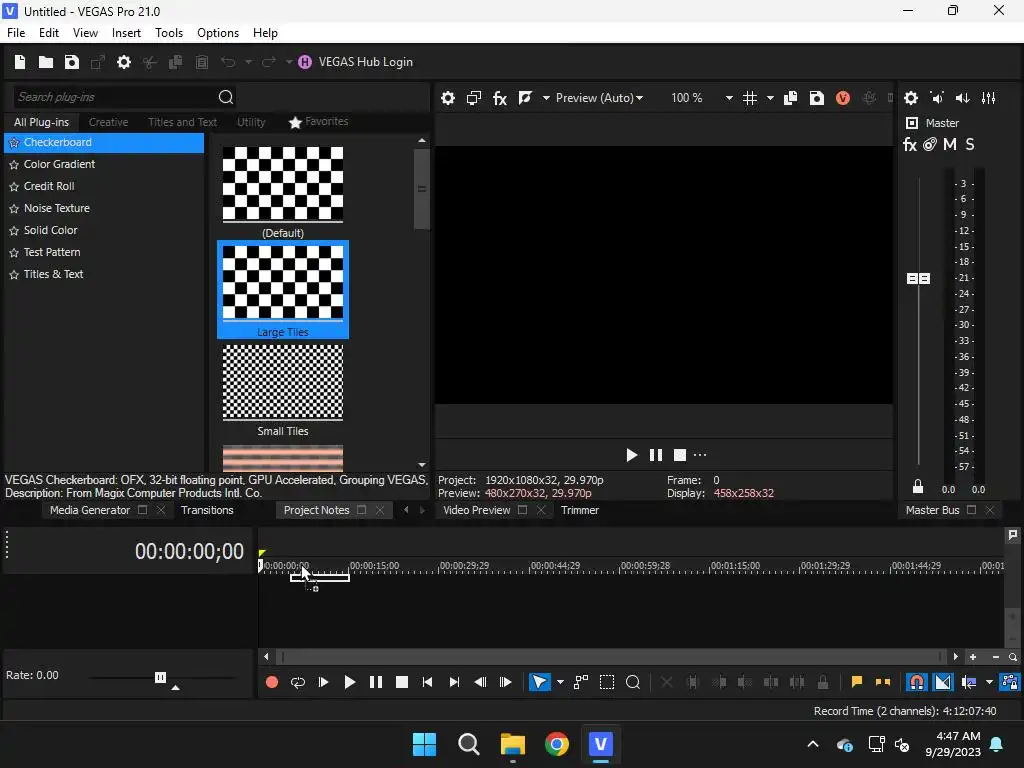Mute the Master bus with M
Viewport: 1024px width, 768px height.
coord(950,144)
